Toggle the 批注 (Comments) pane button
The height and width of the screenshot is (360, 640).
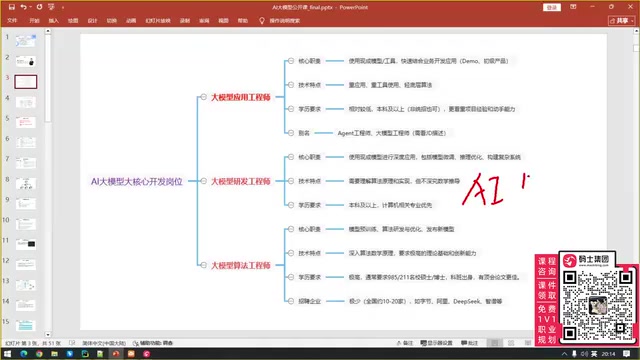coord(470,343)
